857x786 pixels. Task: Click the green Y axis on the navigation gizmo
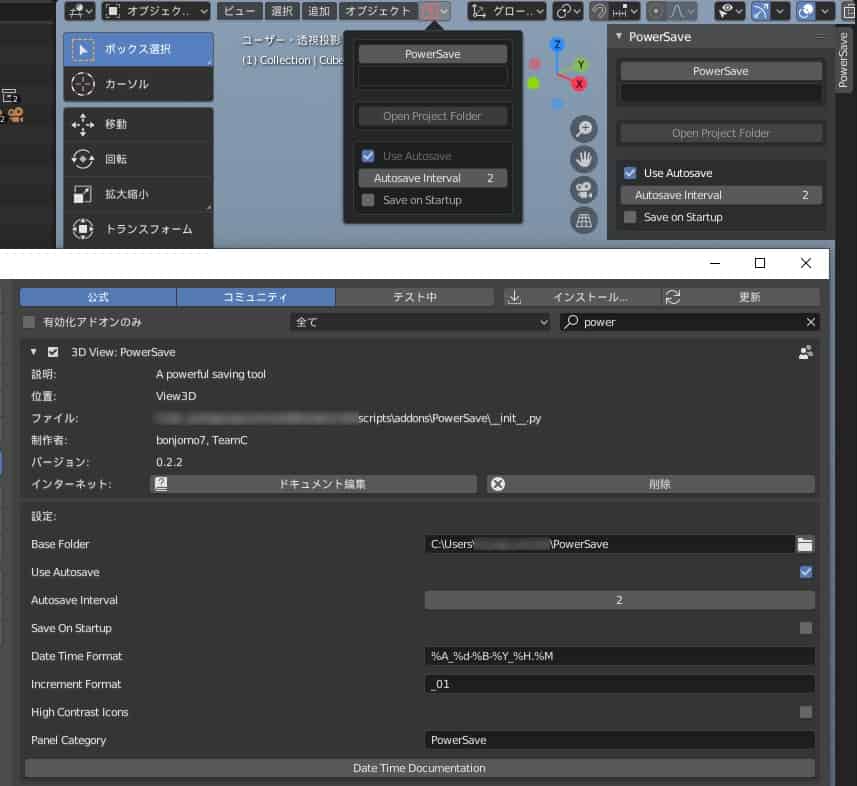click(580, 64)
